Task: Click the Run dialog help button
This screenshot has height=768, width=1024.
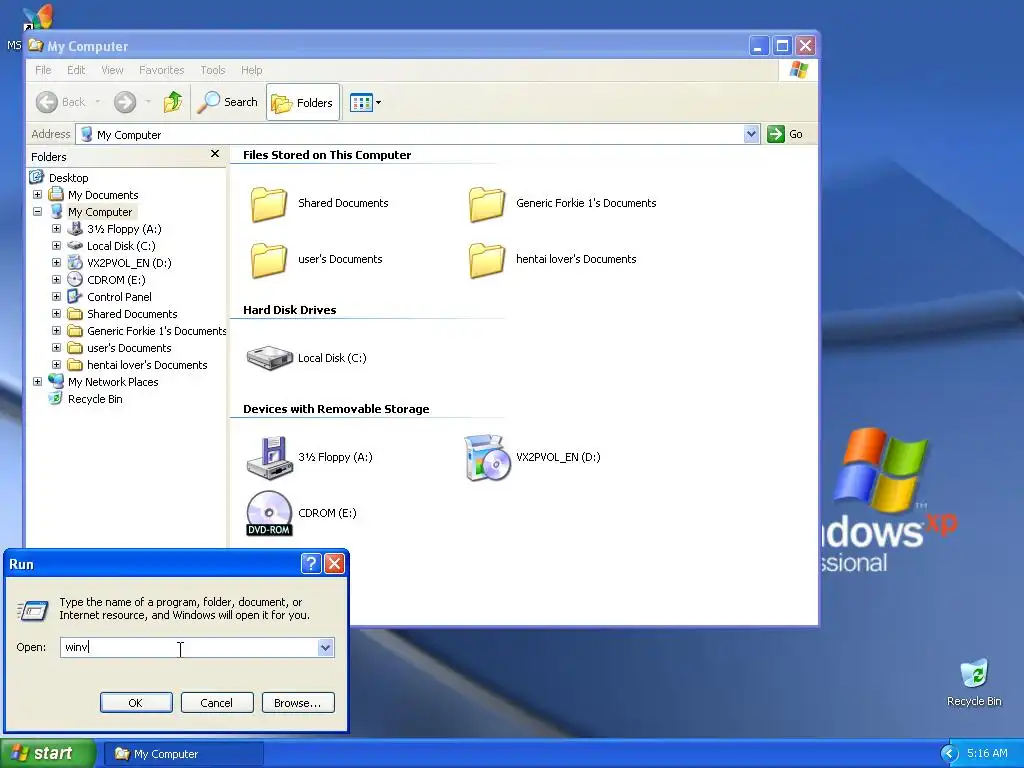Action: point(311,563)
